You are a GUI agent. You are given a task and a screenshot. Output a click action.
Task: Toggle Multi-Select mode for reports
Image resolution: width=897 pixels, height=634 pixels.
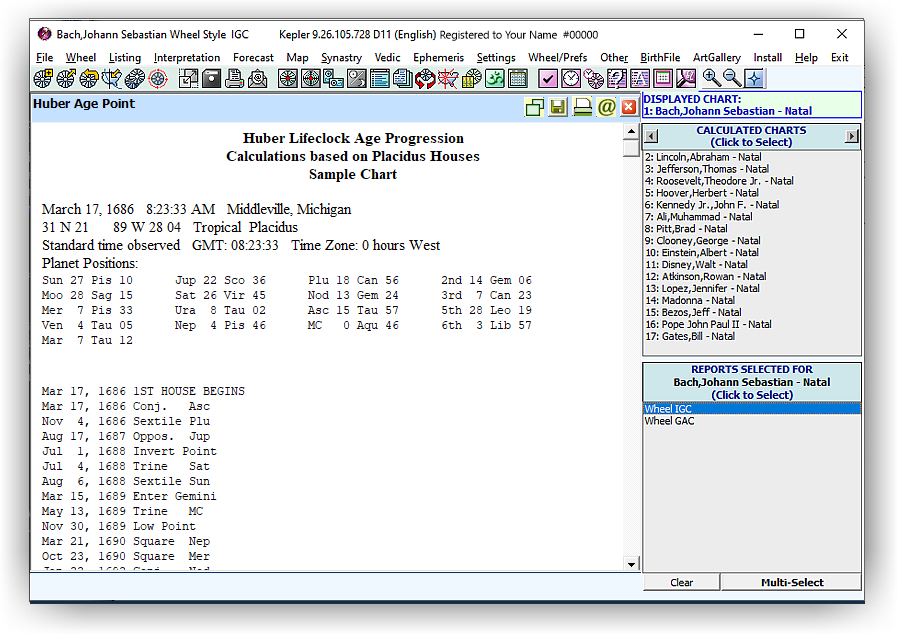pos(791,582)
